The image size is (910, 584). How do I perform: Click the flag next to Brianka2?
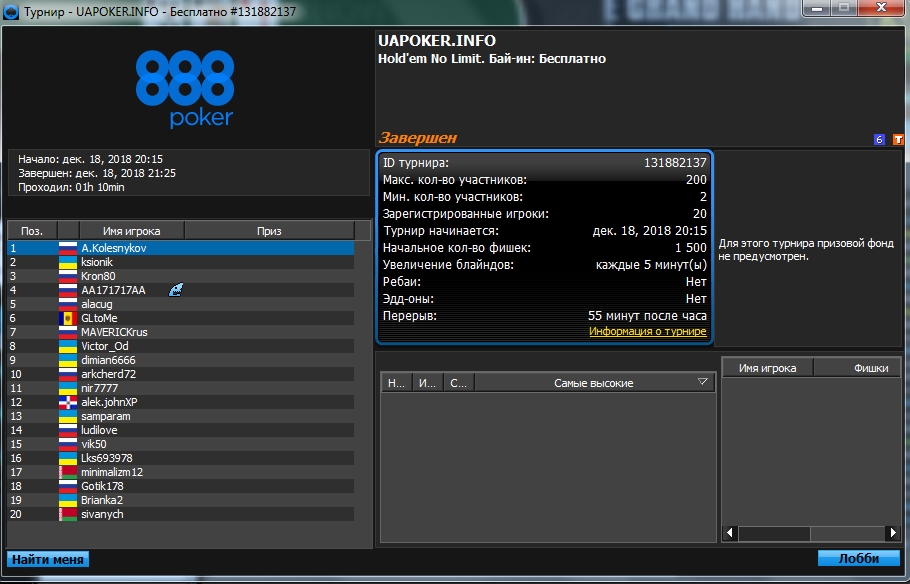pos(68,500)
